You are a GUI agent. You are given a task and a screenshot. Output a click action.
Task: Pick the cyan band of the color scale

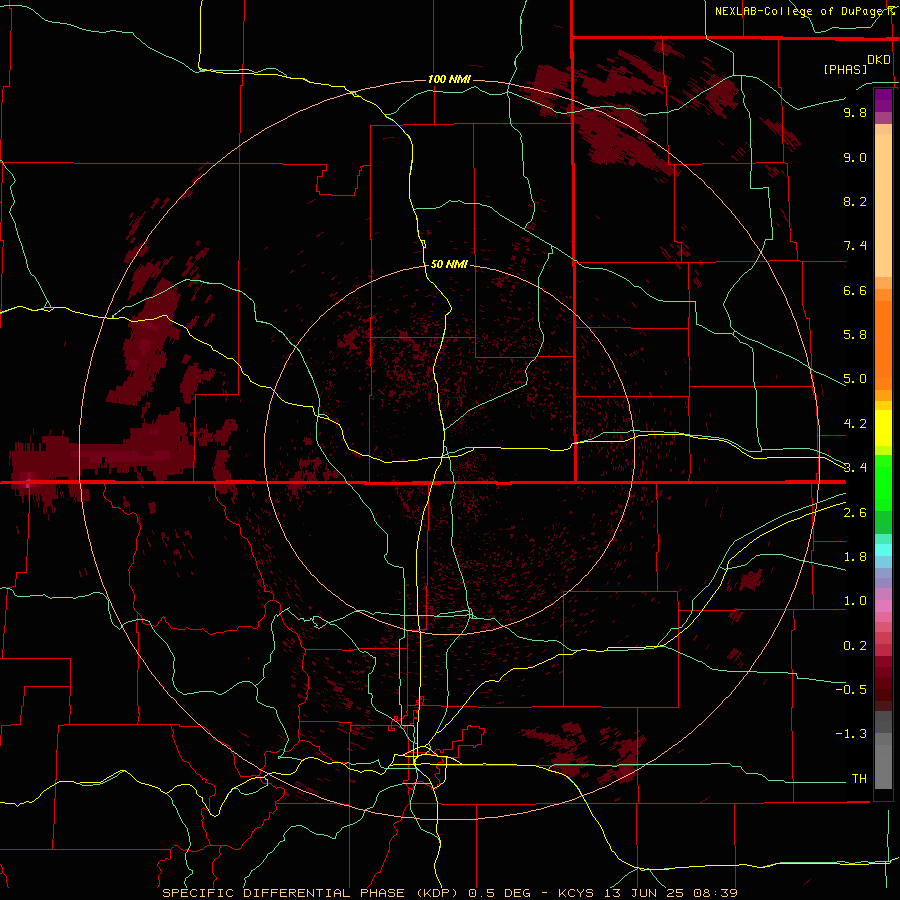(883, 550)
